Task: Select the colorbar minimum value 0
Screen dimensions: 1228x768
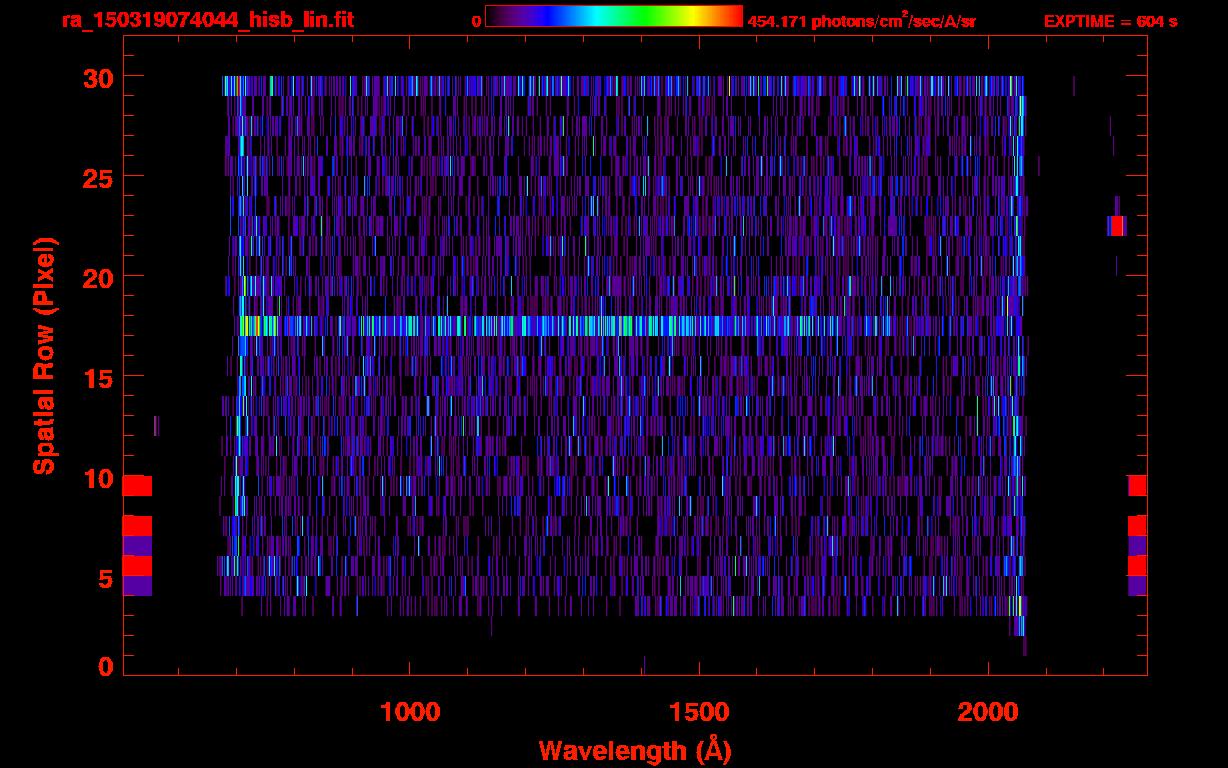Action: (476, 21)
